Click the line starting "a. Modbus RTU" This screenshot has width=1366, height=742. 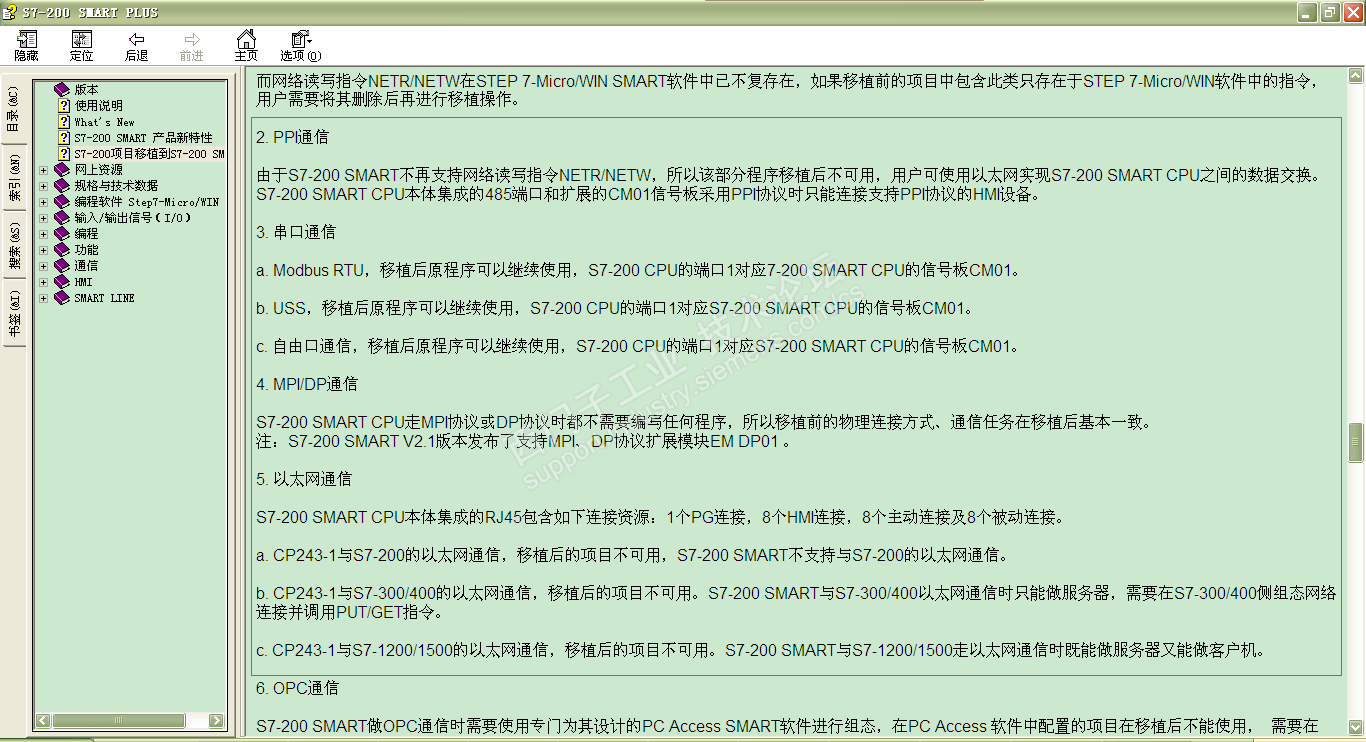(x=639, y=270)
